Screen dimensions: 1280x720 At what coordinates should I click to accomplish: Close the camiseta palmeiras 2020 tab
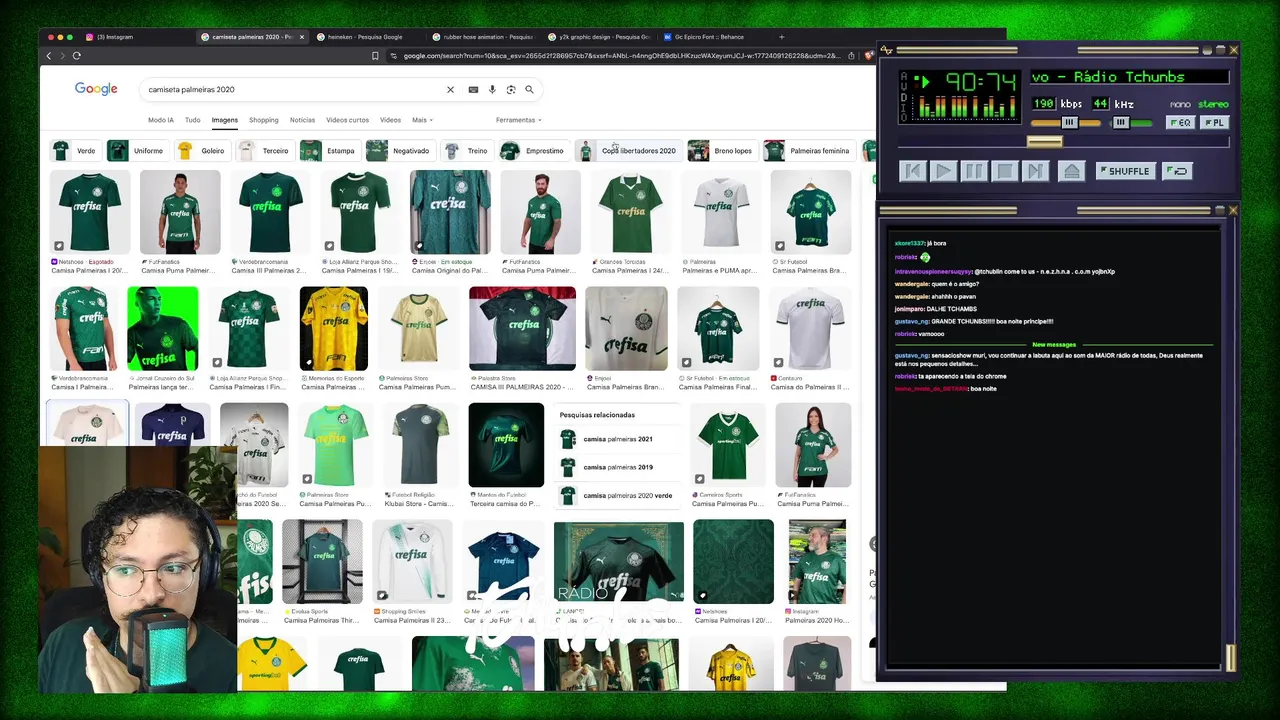(x=302, y=37)
